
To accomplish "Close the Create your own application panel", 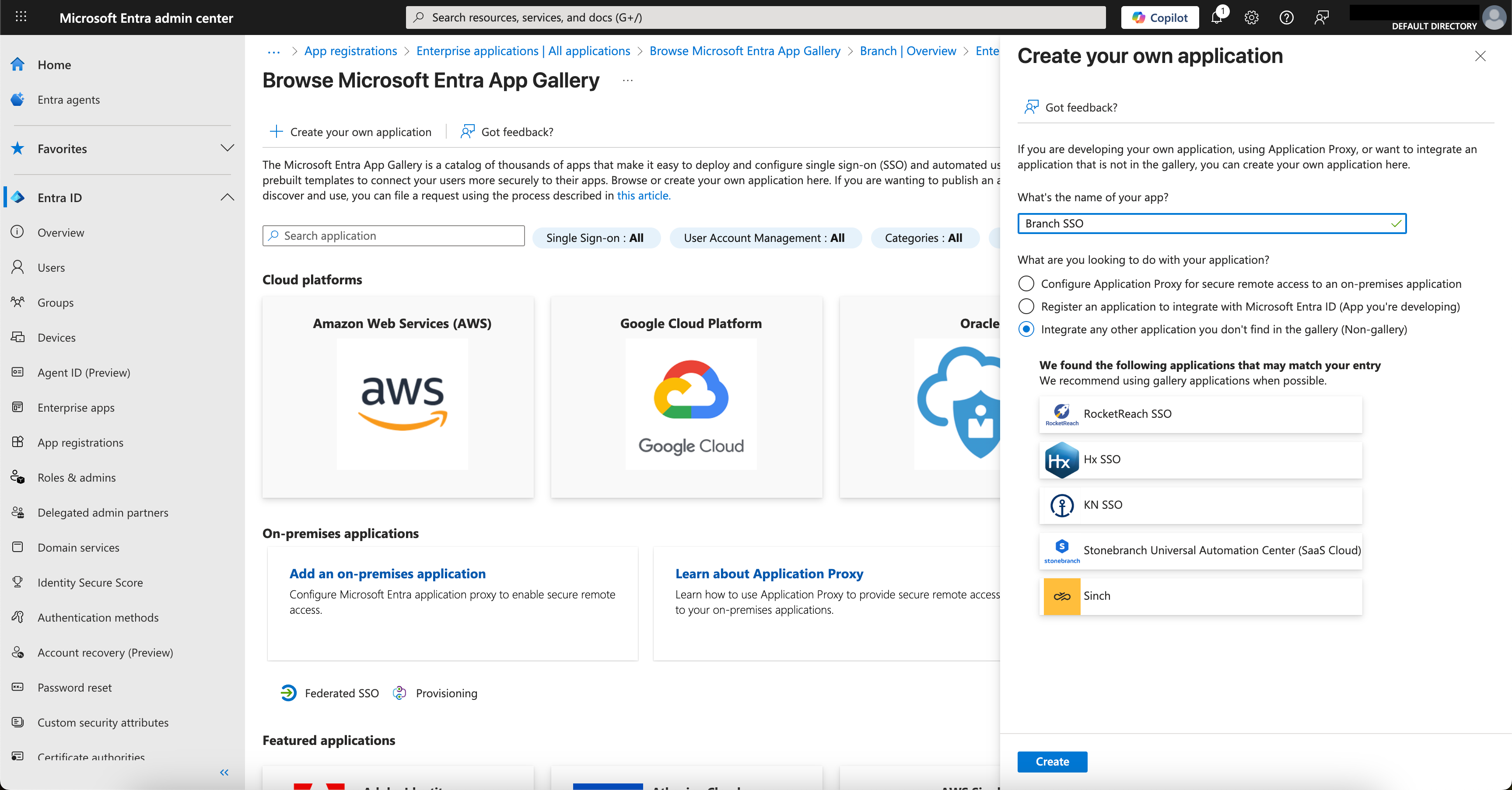I will [x=1480, y=56].
